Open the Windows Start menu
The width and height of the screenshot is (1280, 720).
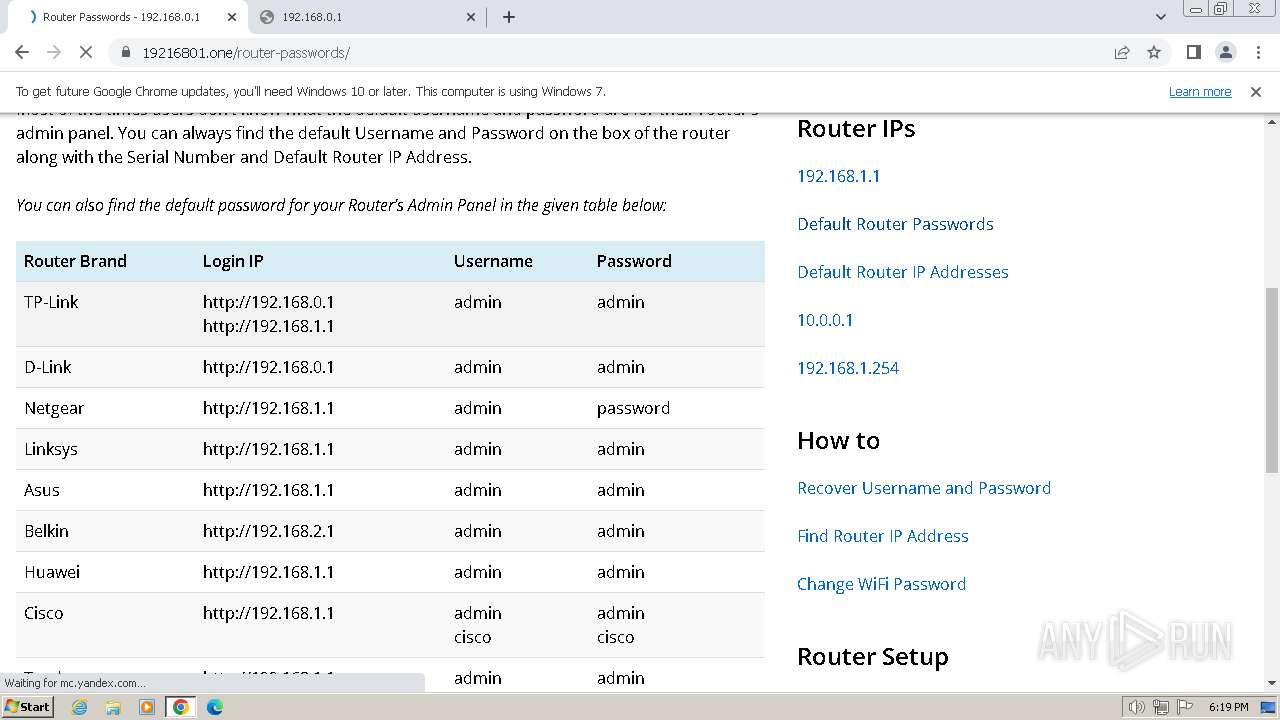point(27,706)
